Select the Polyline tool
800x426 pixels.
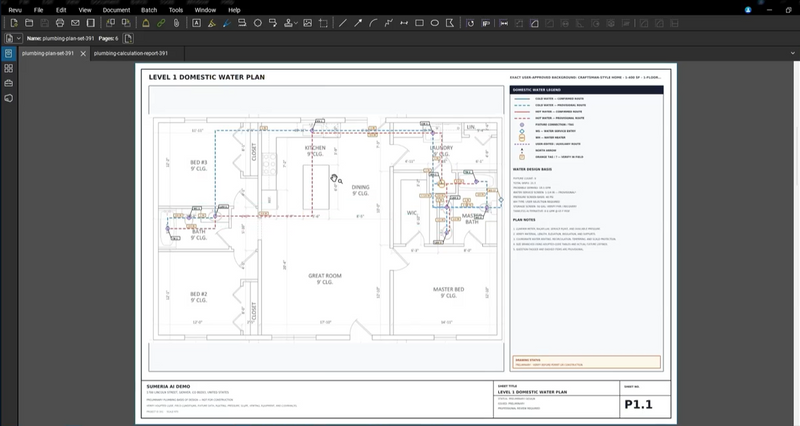[389, 23]
